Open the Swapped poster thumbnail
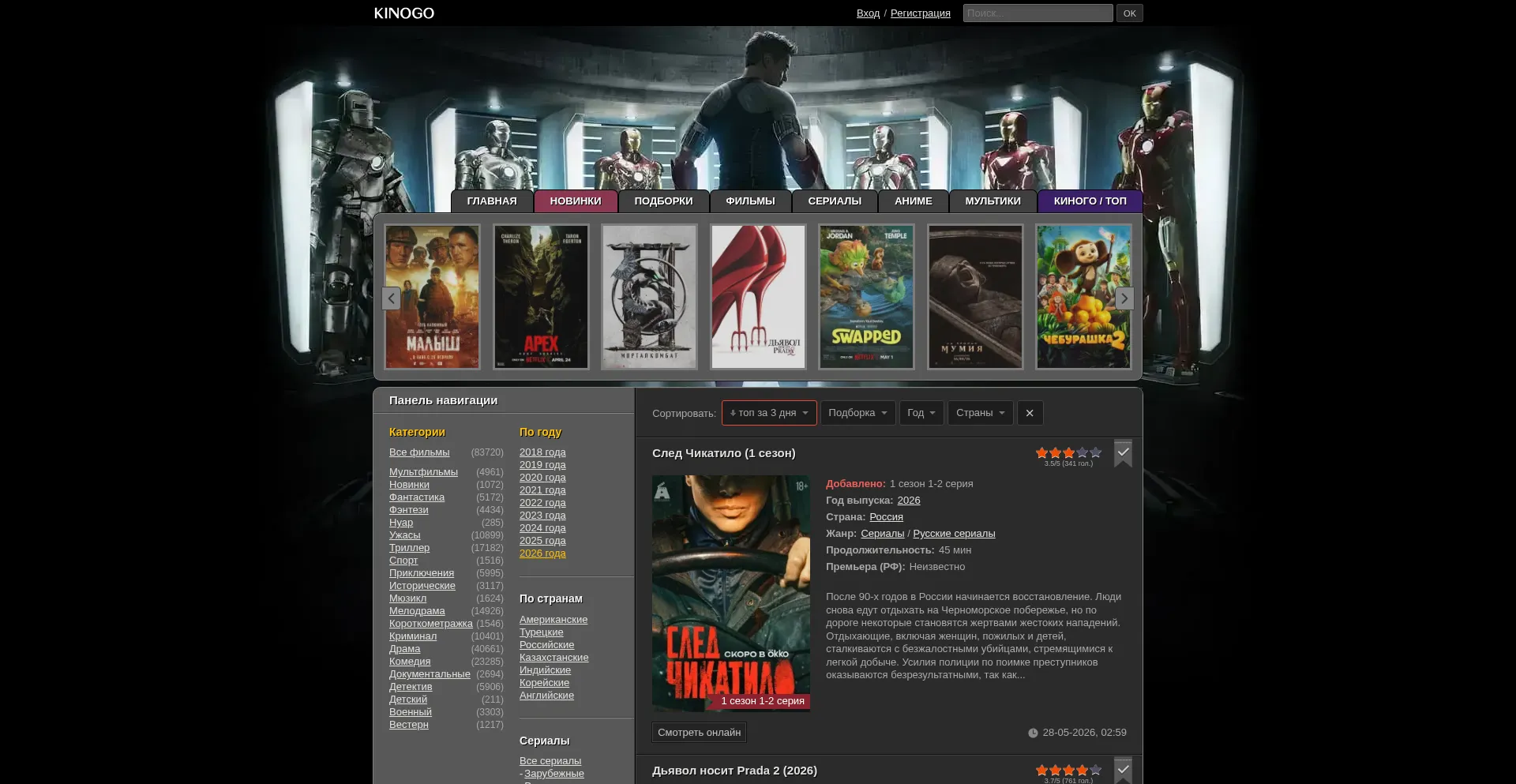This screenshot has width=1516, height=784. [866, 297]
